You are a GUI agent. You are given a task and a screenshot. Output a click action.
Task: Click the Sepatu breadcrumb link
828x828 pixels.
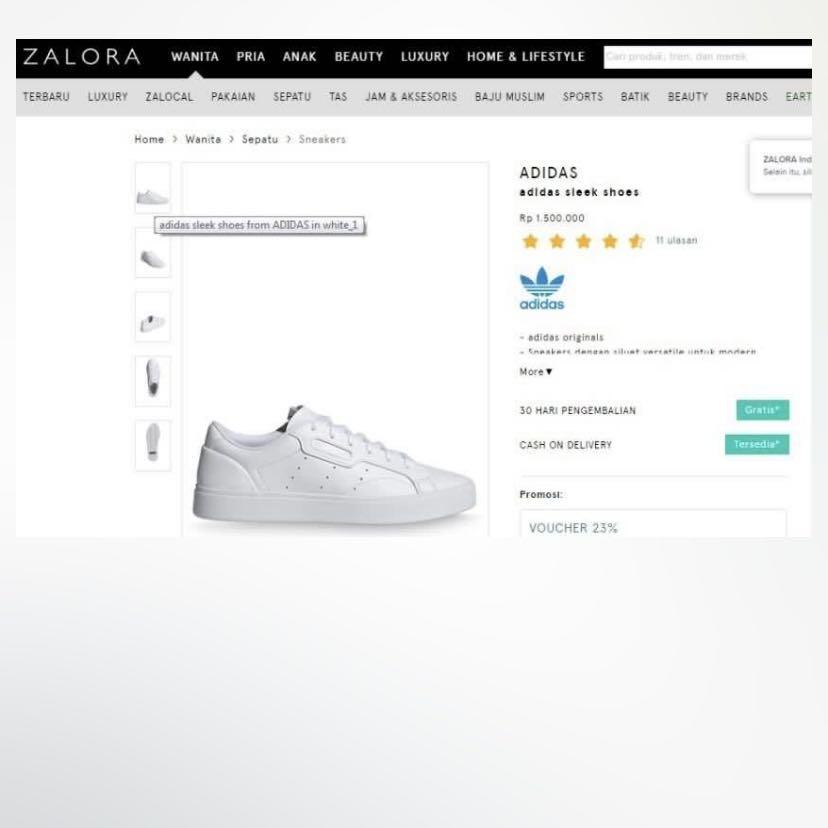tap(260, 139)
